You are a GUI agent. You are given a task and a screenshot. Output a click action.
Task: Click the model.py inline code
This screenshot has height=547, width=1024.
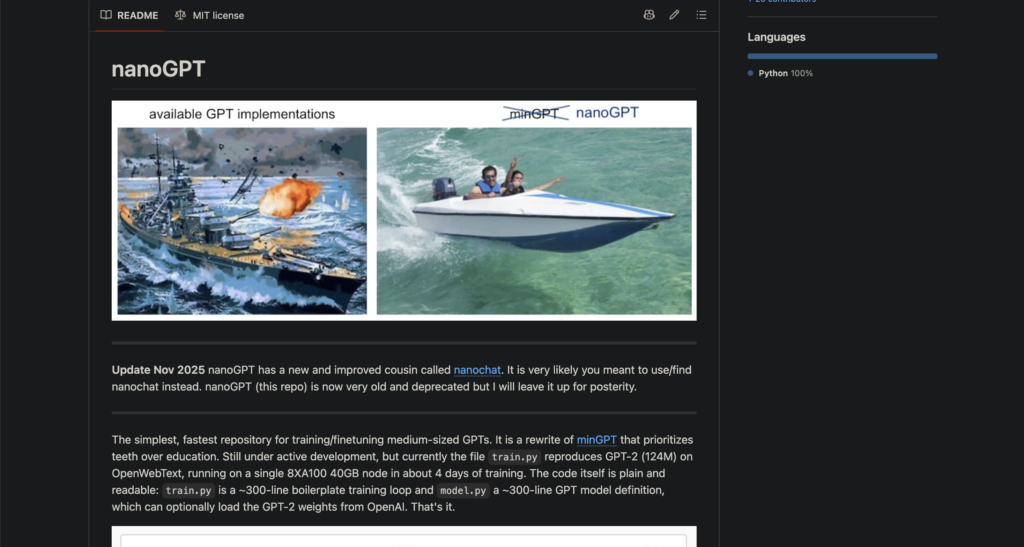(463, 490)
